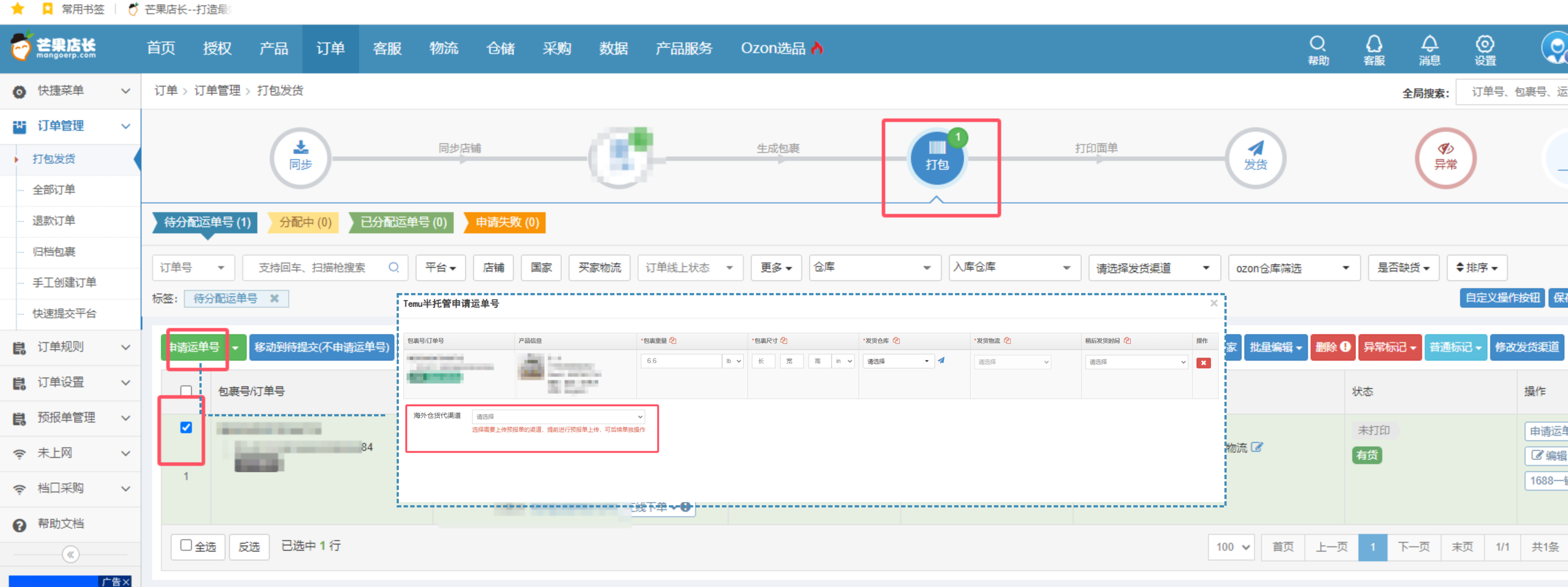Click the 反选 button
The width and height of the screenshot is (1568, 587).
[x=249, y=547]
